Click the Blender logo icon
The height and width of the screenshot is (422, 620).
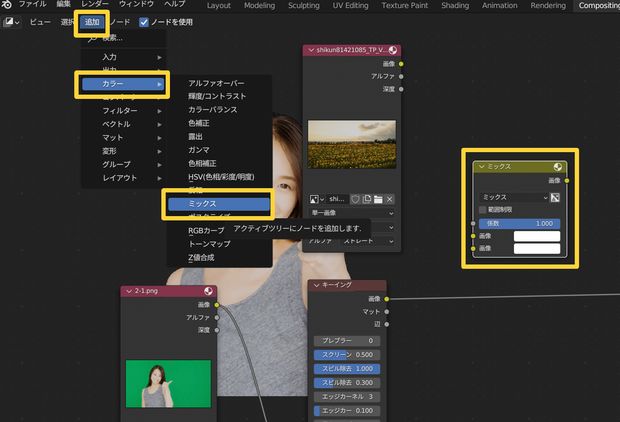click(8, 6)
